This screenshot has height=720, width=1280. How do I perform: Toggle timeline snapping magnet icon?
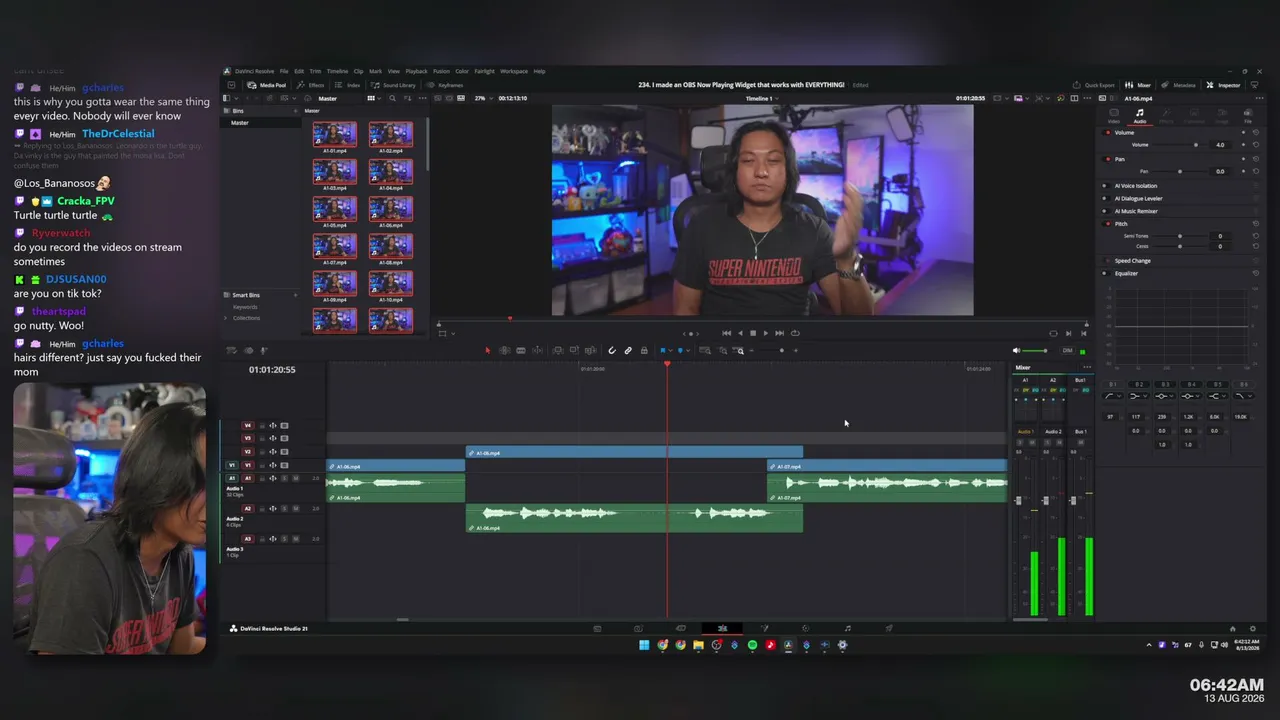[612, 351]
